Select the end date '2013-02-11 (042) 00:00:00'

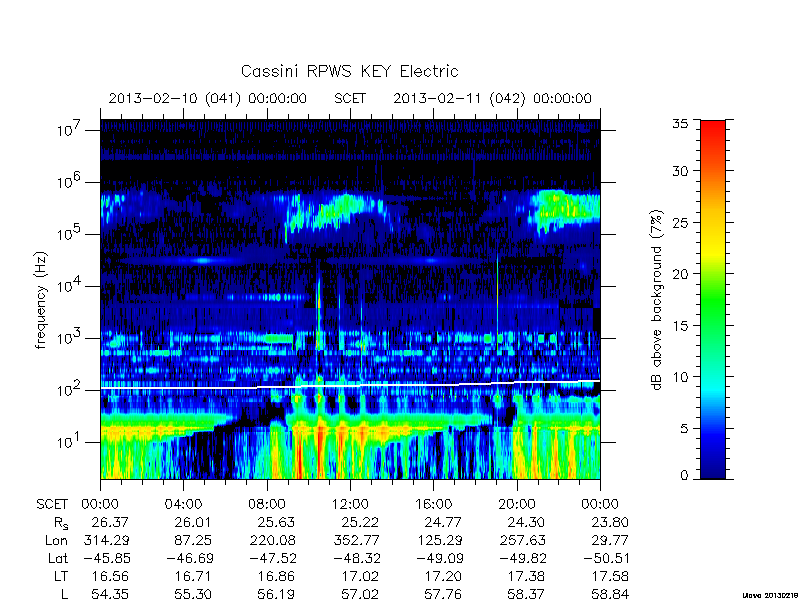(492, 98)
